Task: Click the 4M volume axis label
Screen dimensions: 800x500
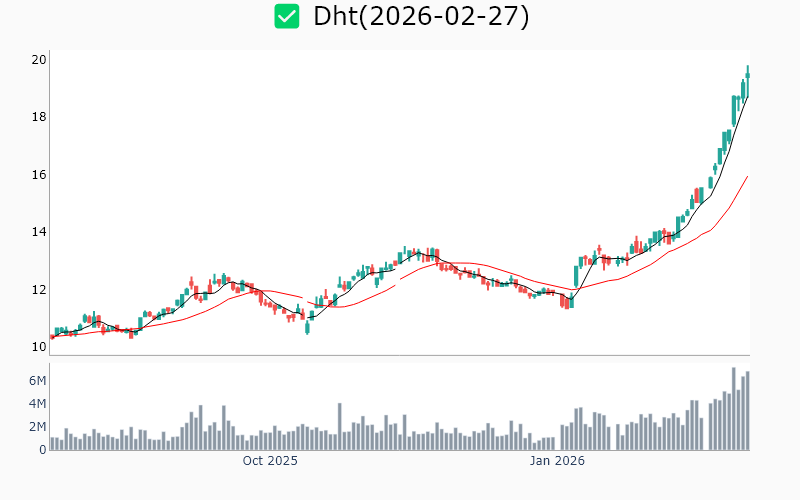Action: coord(36,404)
